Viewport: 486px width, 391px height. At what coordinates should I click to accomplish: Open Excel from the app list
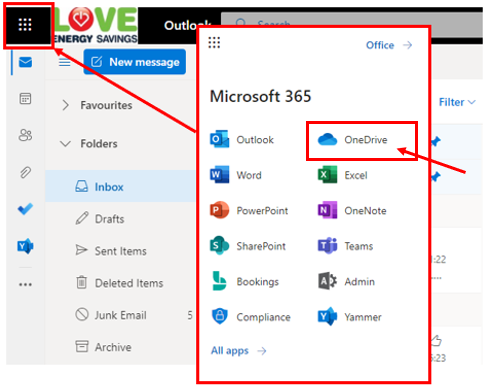tap(343, 175)
